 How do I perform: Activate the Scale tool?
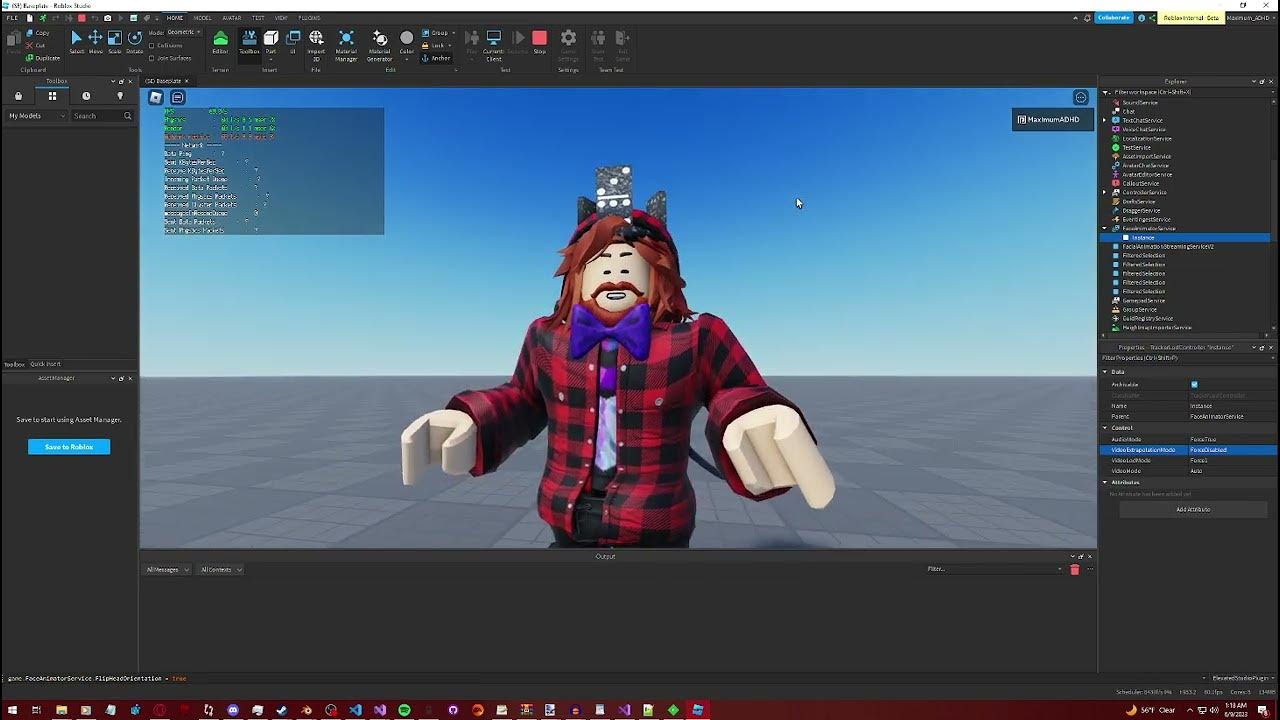pyautogui.click(x=115, y=41)
